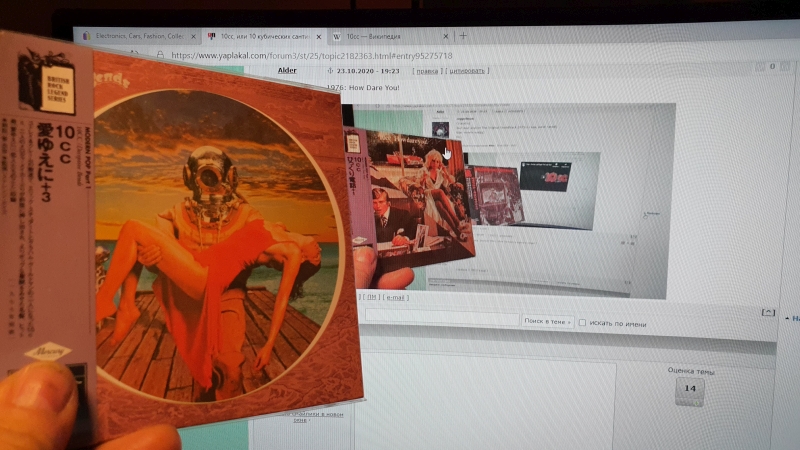The width and height of the screenshot is (800, 450).
Task: Click the правка edit link
Action: click(427, 71)
